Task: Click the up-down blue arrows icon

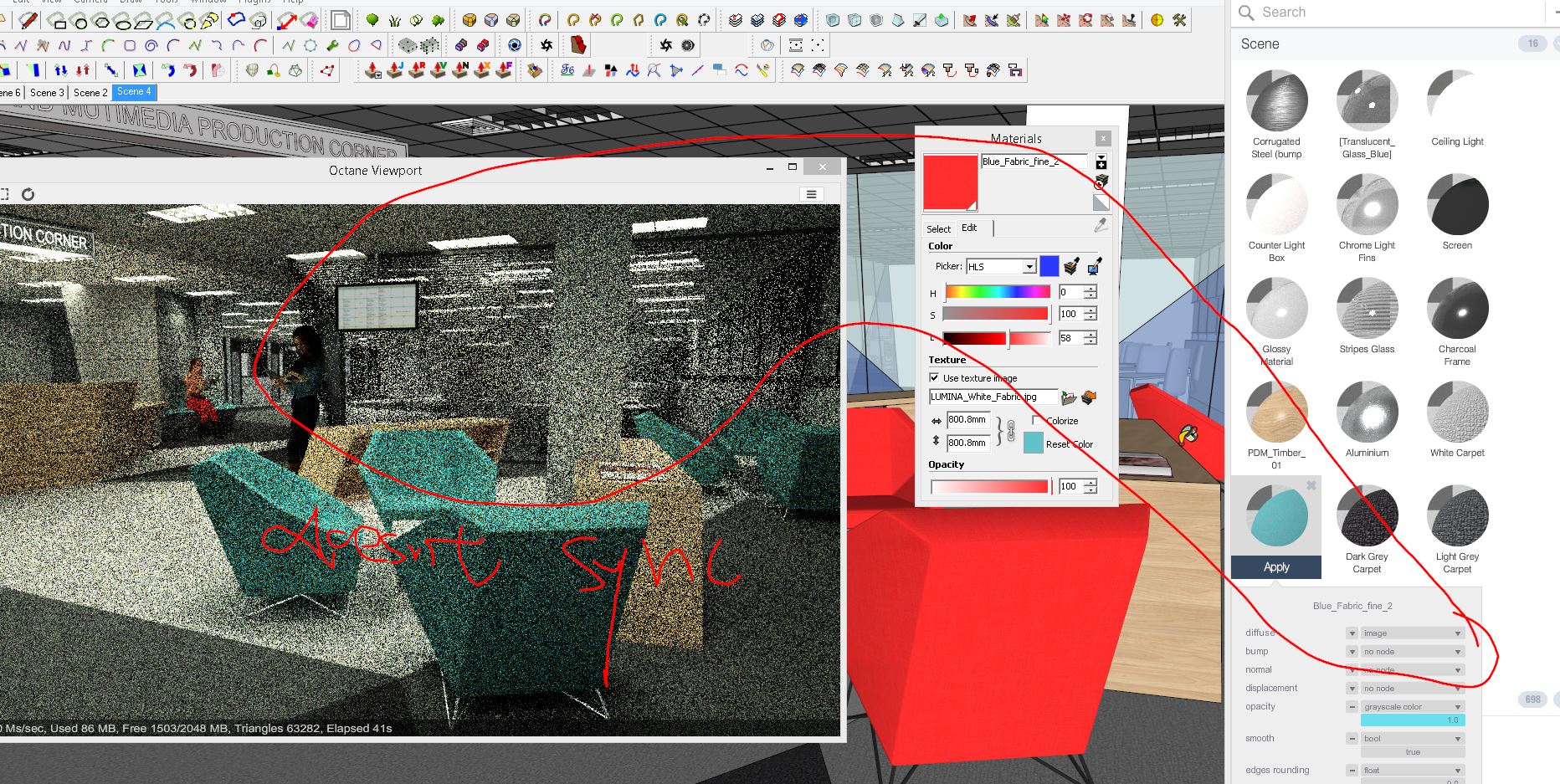Action: point(61,71)
